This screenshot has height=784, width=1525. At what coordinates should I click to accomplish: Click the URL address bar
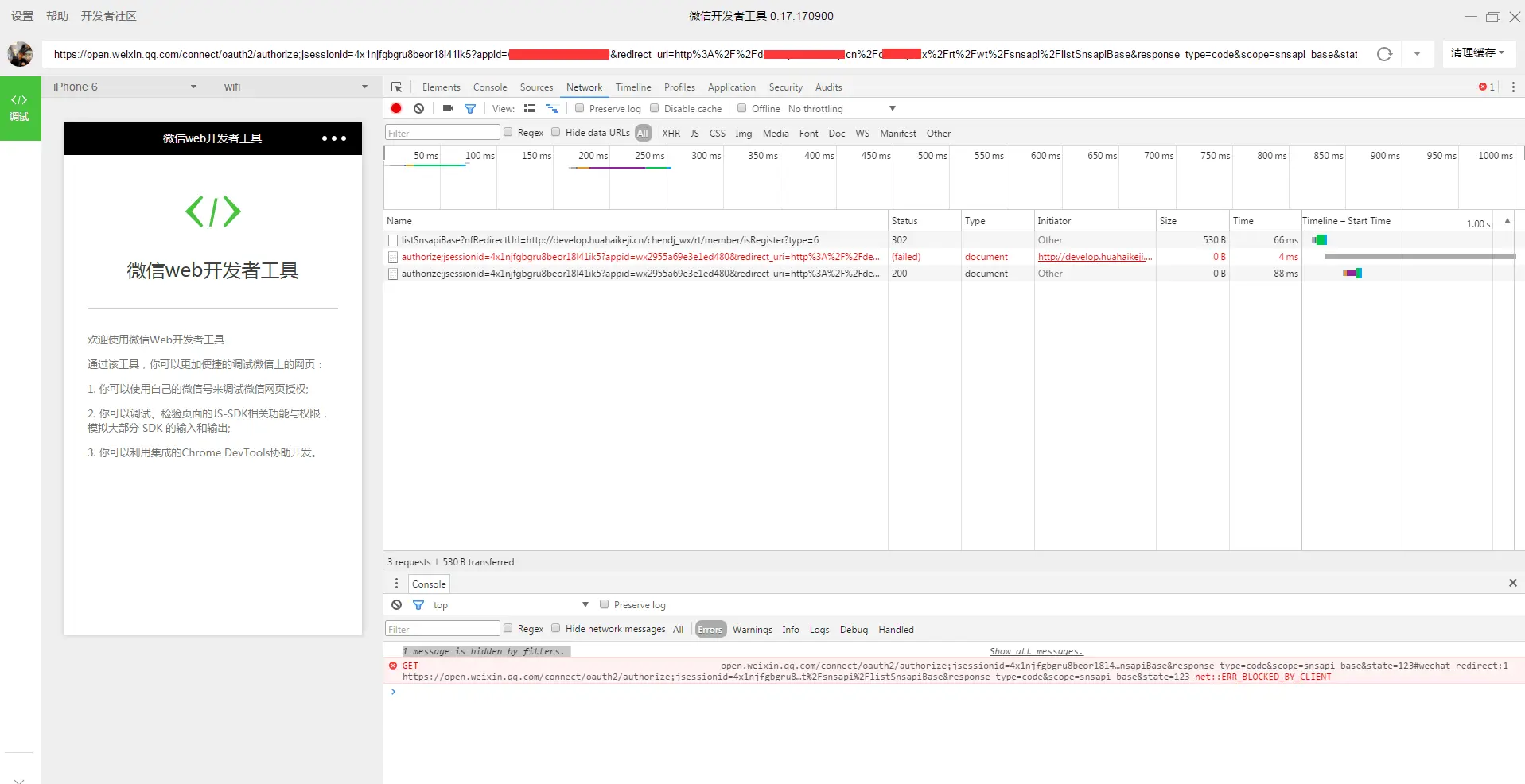pyautogui.click(x=706, y=54)
